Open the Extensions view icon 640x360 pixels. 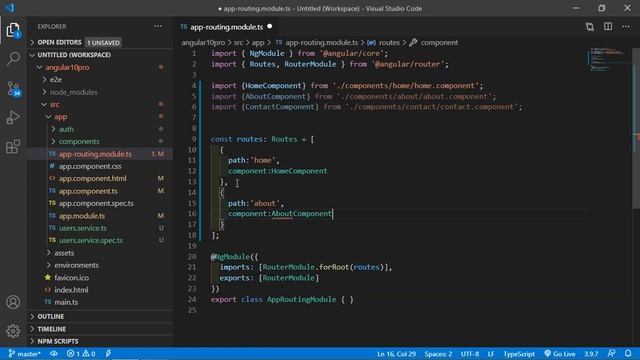pyautogui.click(x=13, y=147)
